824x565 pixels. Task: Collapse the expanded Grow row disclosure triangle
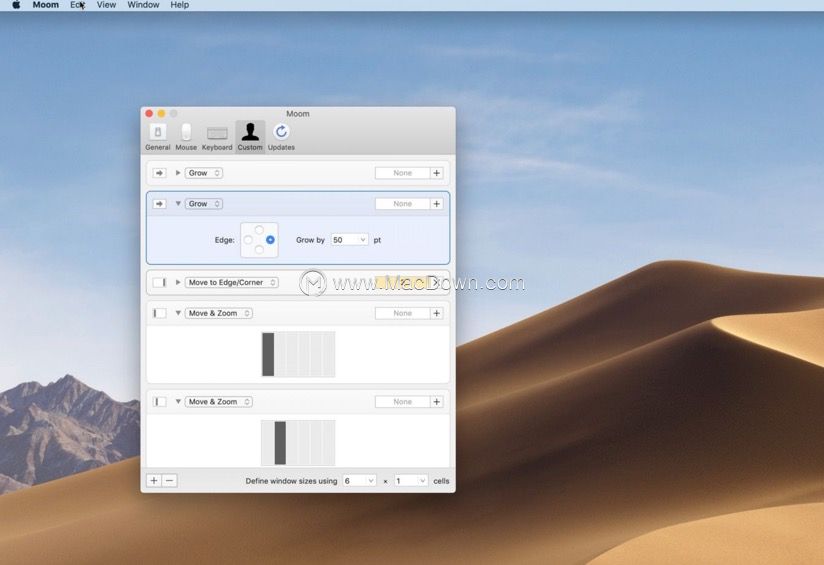pos(178,203)
